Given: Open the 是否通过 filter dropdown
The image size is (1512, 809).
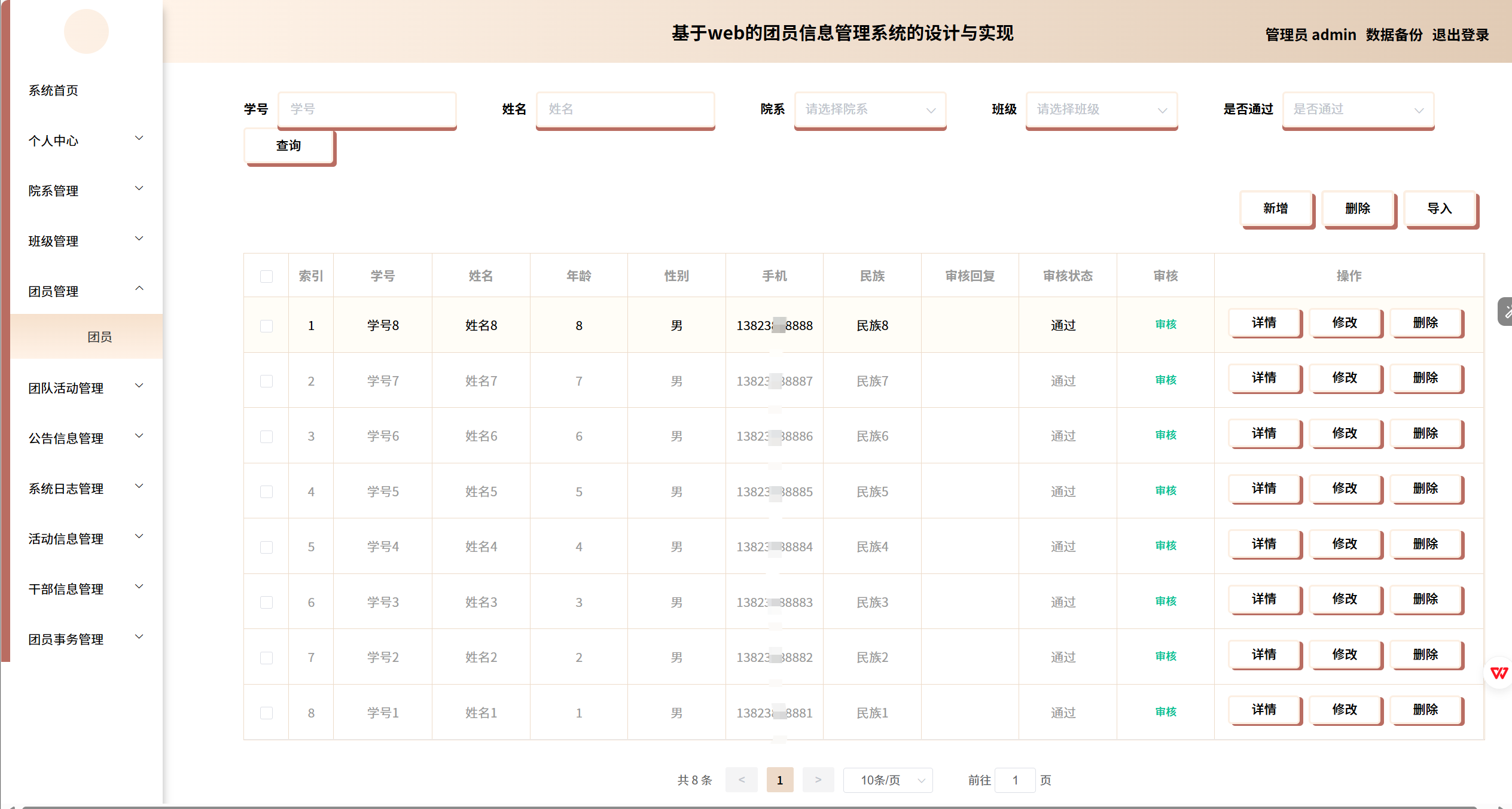Looking at the screenshot, I should (x=1358, y=109).
